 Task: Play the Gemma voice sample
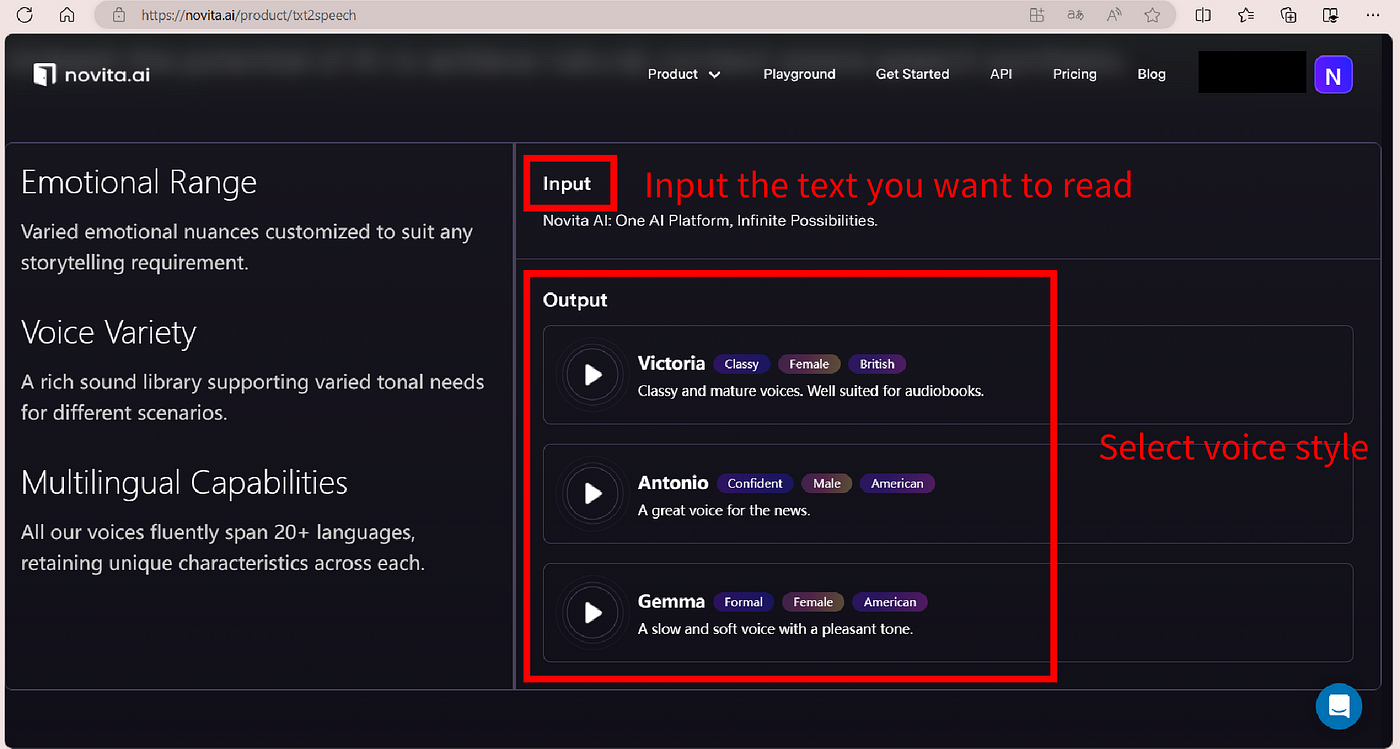pyautogui.click(x=593, y=612)
